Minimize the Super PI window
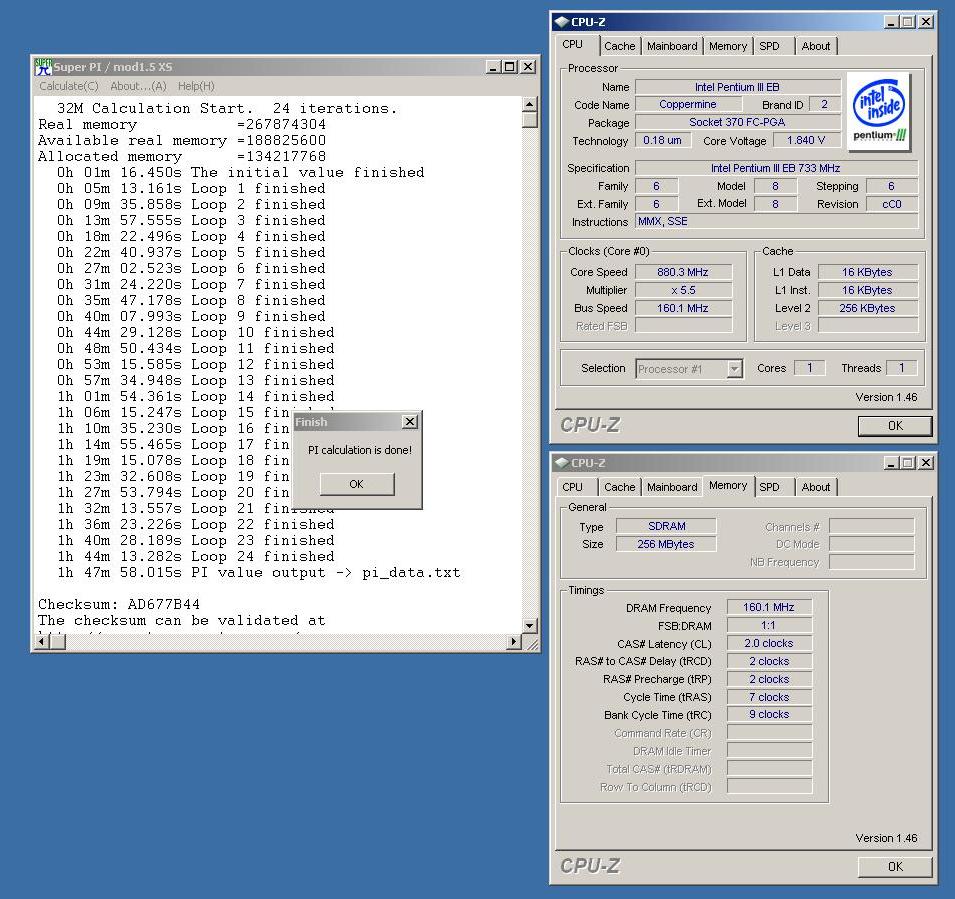The image size is (955, 899). [494, 67]
